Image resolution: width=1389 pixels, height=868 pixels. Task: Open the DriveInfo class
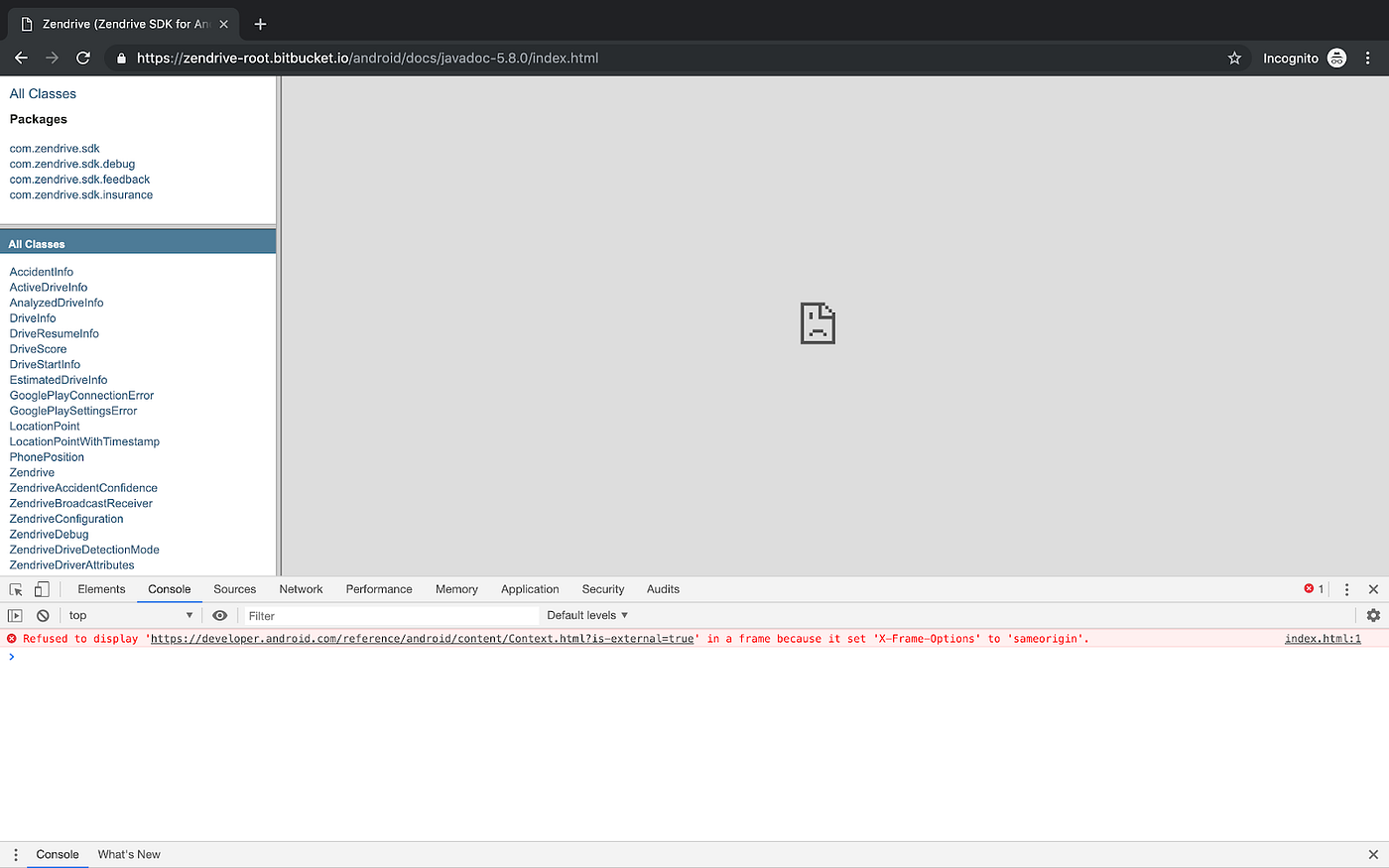click(33, 318)
